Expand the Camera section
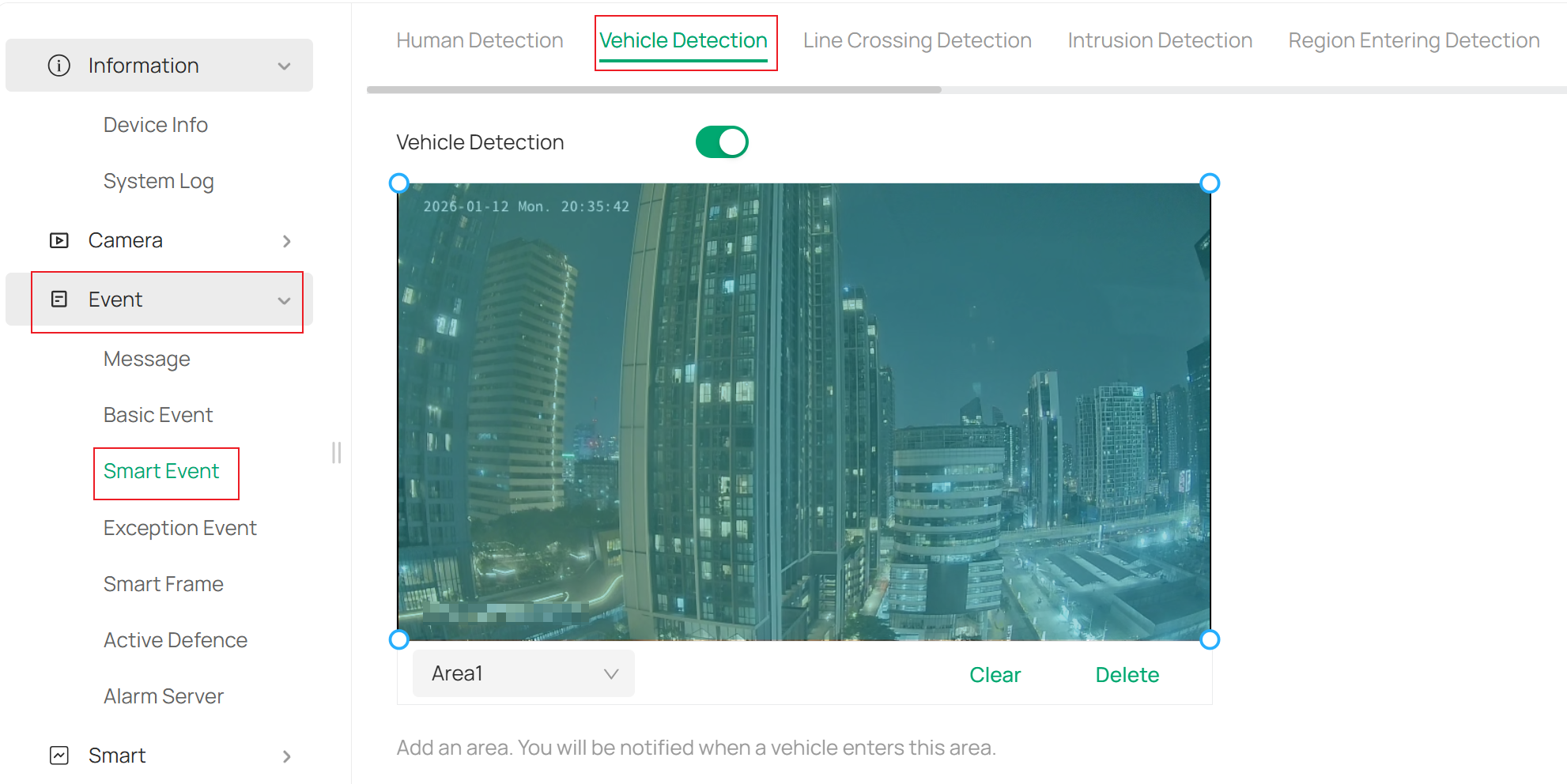Image resolution: width=1567 pixels, height=784 pixels. [x=286, y=241]
